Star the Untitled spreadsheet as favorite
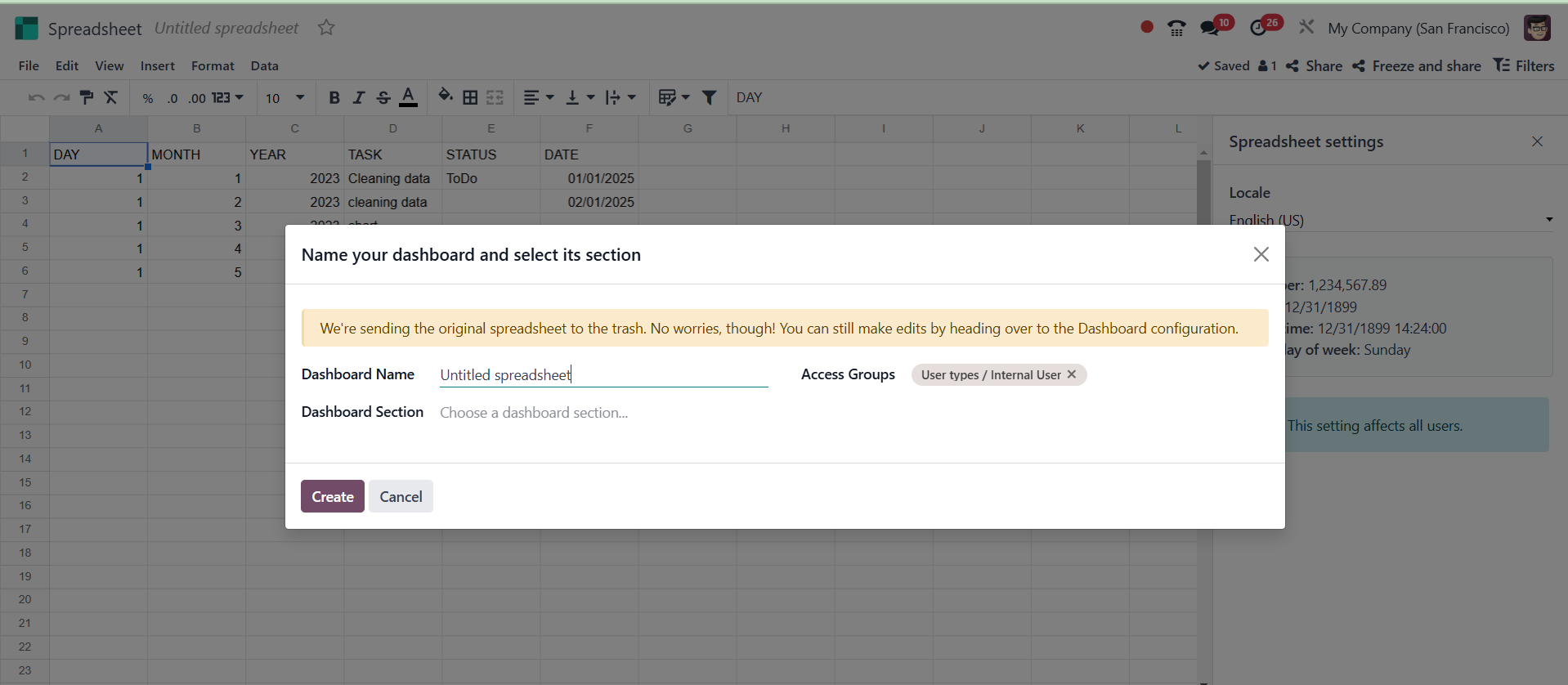The height and width of the screenshot is (685, 1568). tap(326, 28)
